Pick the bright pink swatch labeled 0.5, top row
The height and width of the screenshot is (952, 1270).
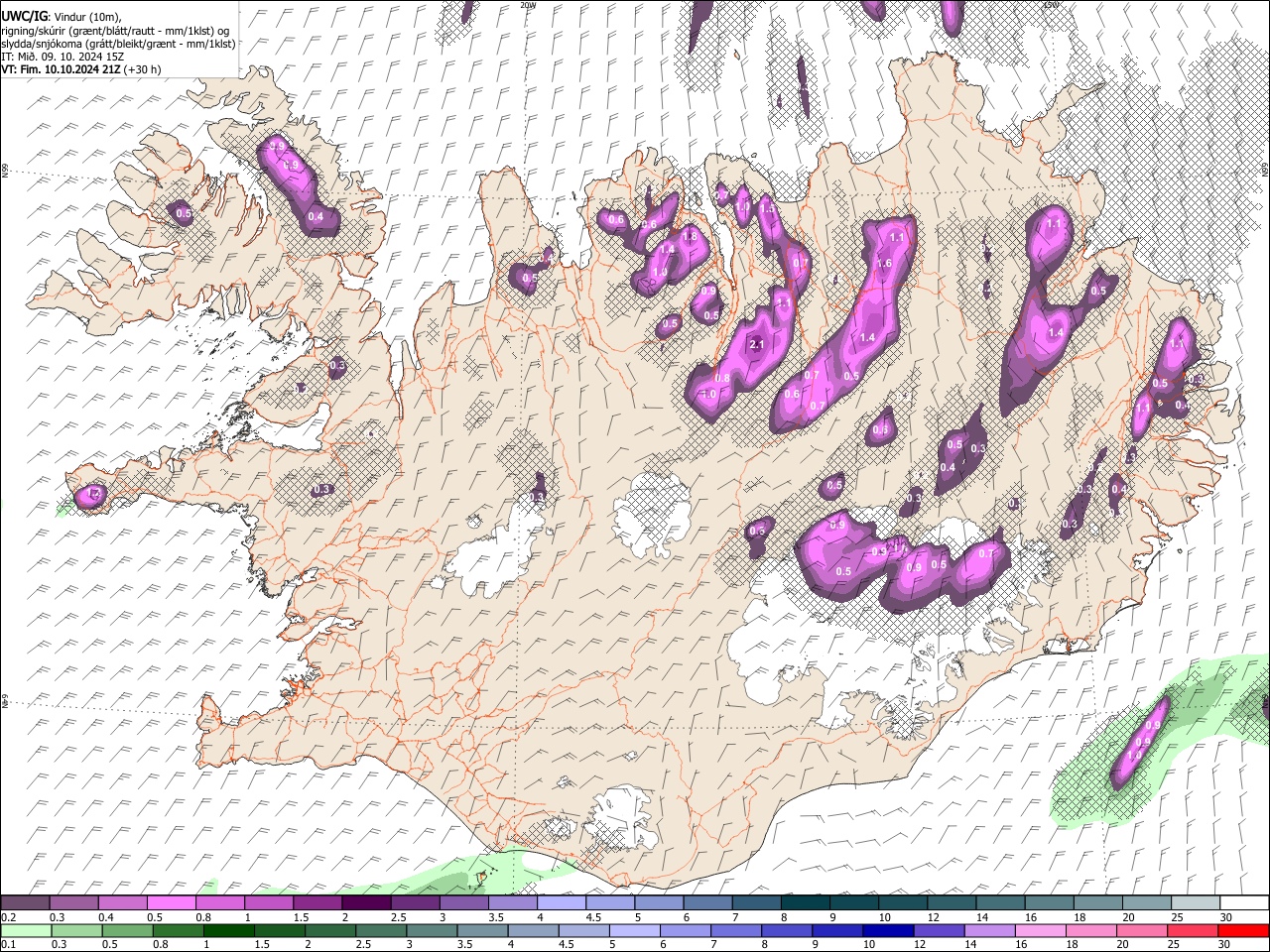tap(171, 903)
